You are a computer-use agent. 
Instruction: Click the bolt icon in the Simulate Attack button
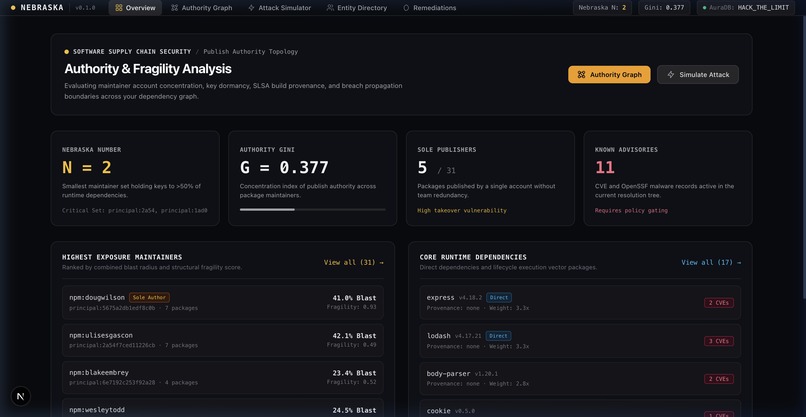click(x=671, y=75)
